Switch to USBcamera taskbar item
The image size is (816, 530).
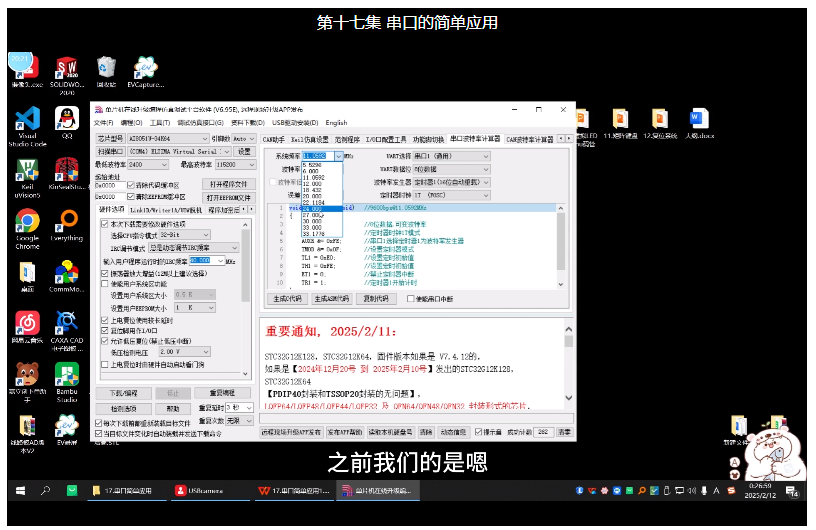tap(210, 490)
